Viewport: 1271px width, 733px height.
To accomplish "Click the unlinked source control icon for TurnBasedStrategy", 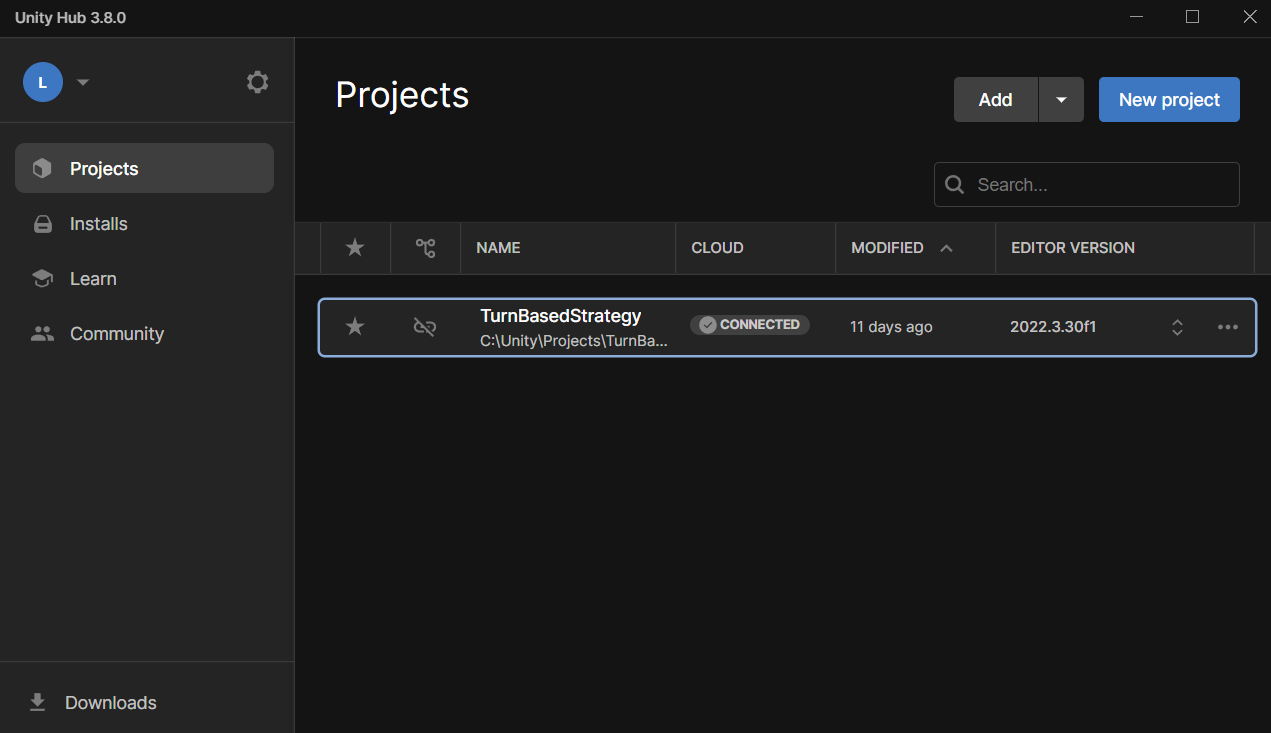I will (425, 327).
